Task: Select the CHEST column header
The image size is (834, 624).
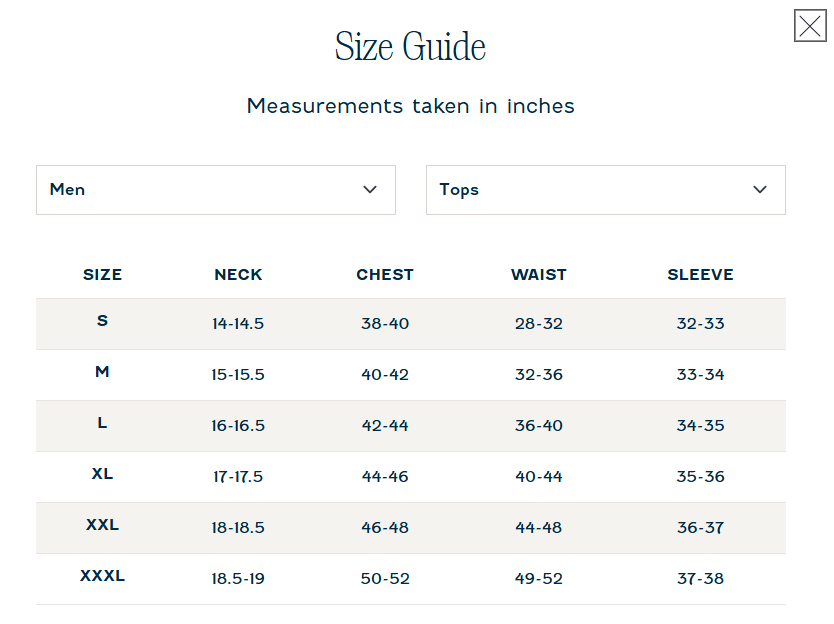Action: point(385,274)
